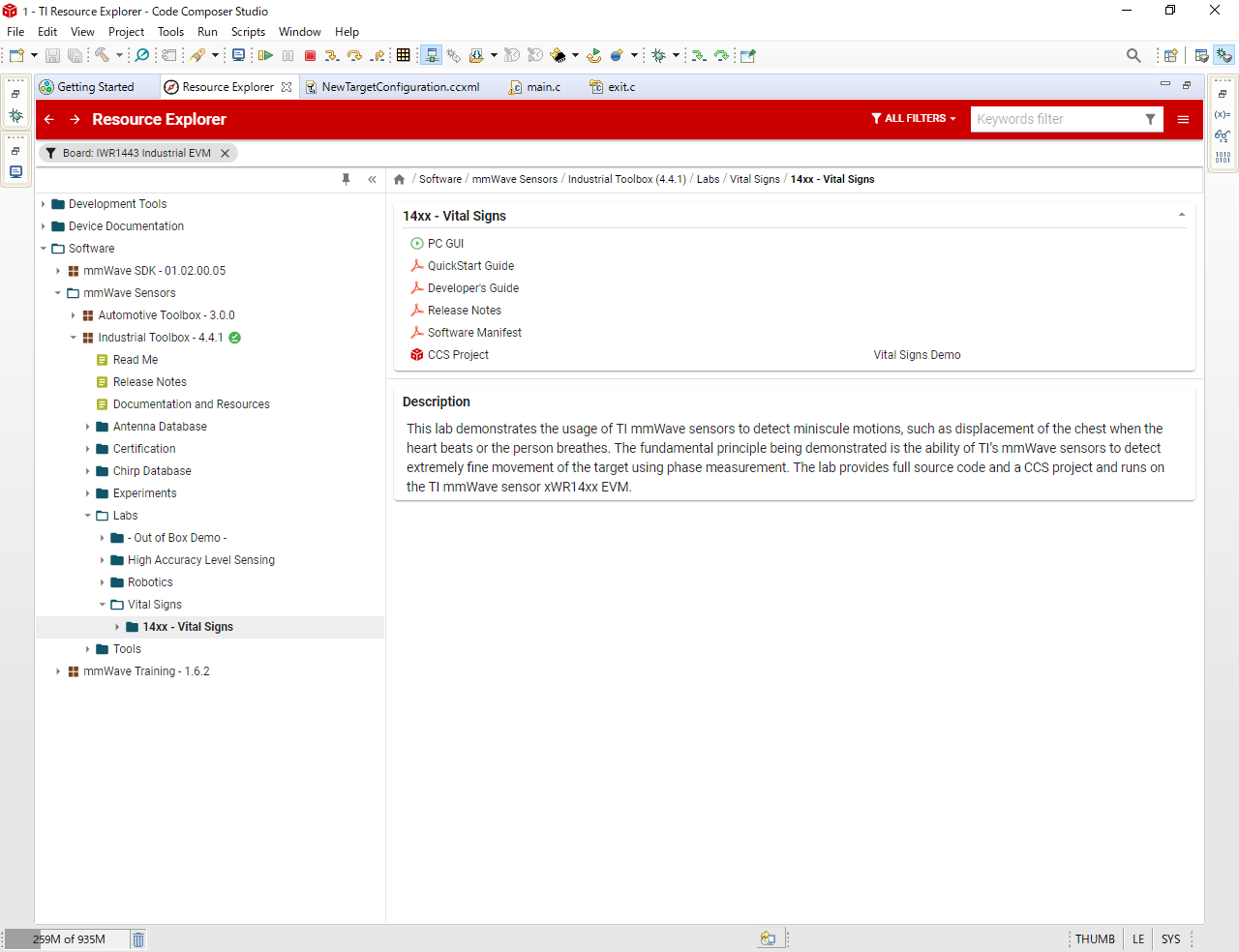Click the Resume debug play icon

265,56
